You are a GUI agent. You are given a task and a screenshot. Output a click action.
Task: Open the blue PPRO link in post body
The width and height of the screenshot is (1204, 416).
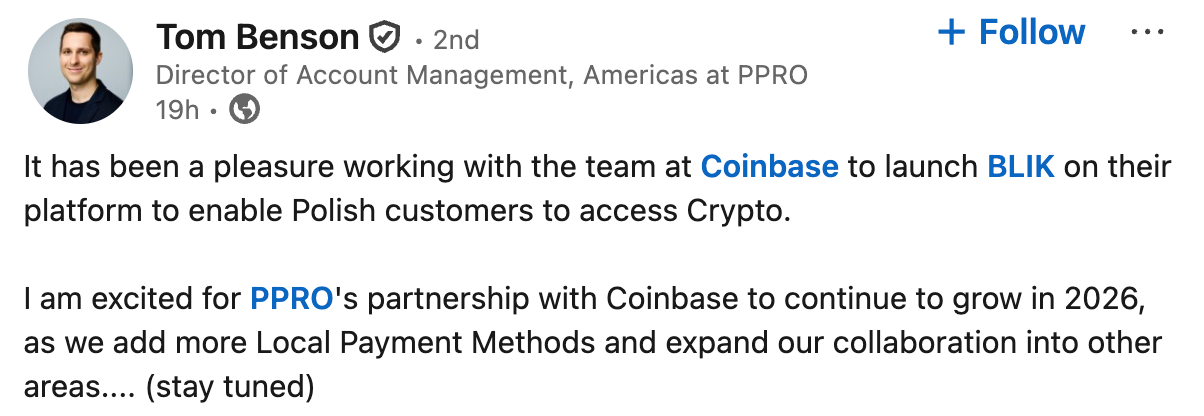(291, 297)
